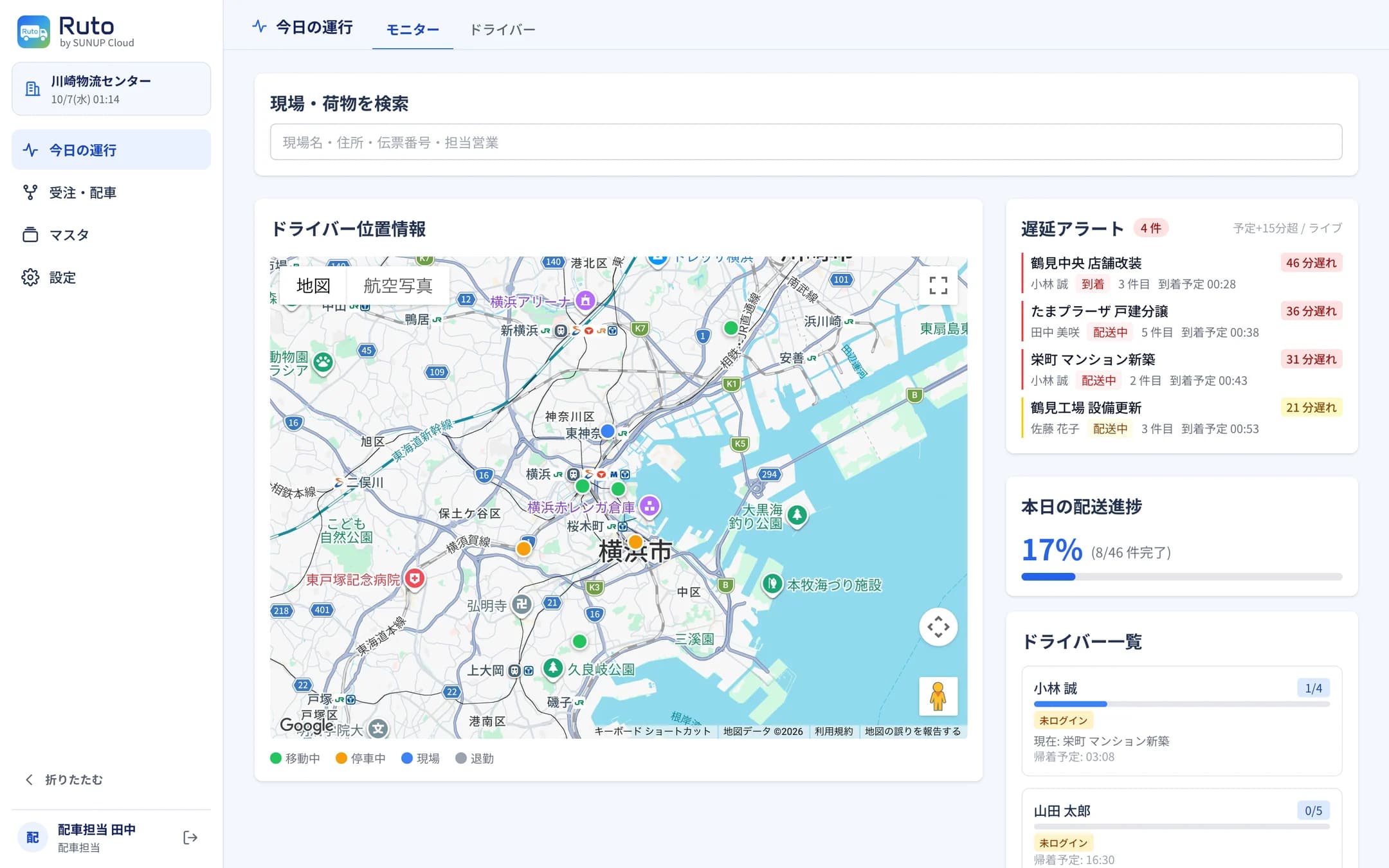This screenshot has height=868, width=1389.
Task: Click the 46 分遅れ badge
Action: click(1311, 262)
